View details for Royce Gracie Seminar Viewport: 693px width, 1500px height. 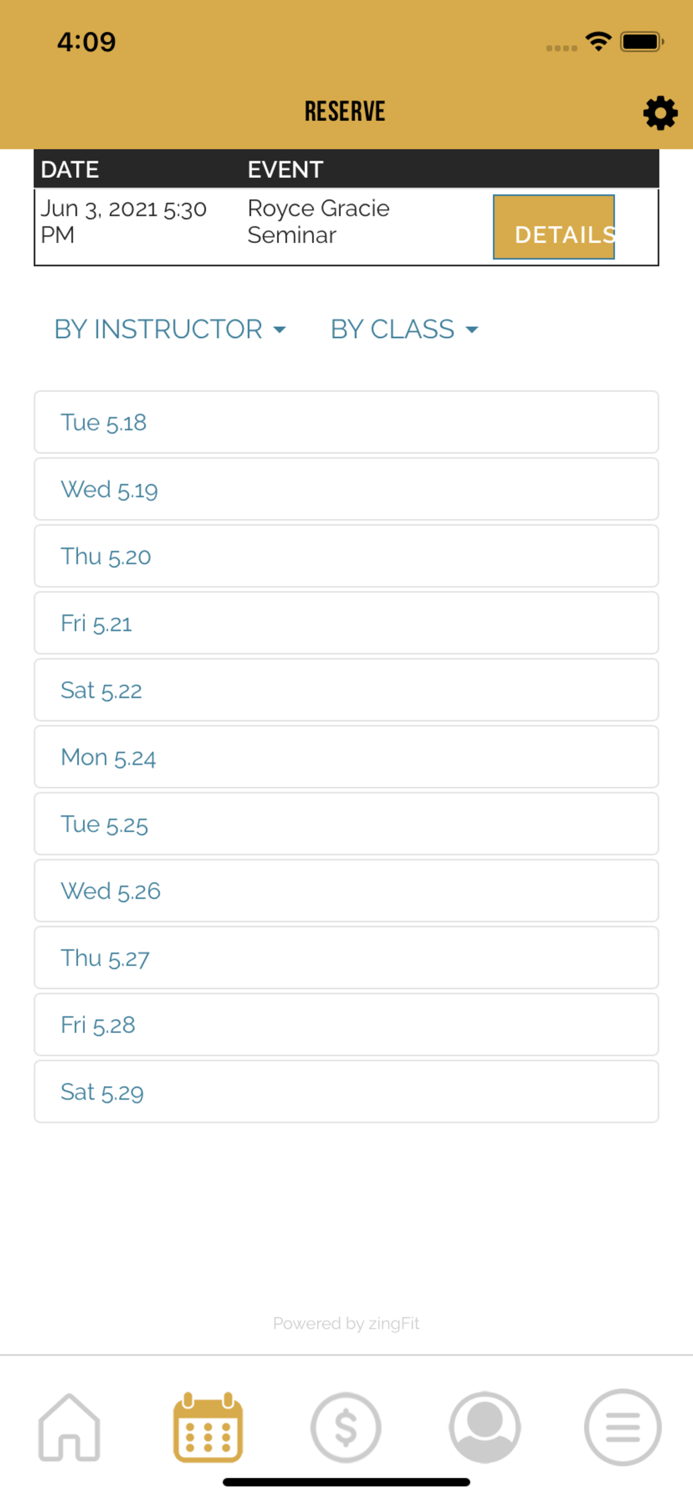tap(554, 228)
